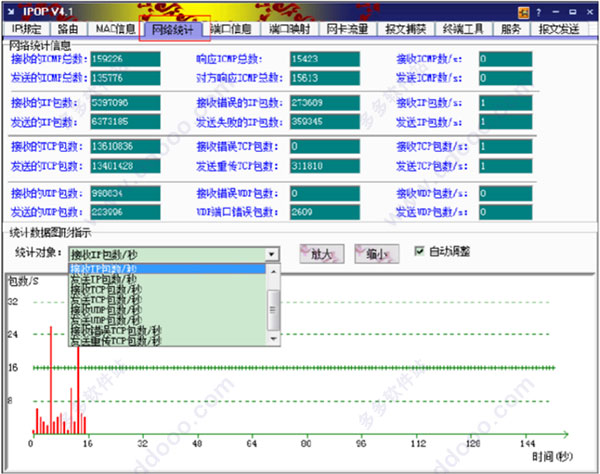This screenshot has width=600, height=474.
Task: Open the 报文发送 tab
Action: coord(559,29)
